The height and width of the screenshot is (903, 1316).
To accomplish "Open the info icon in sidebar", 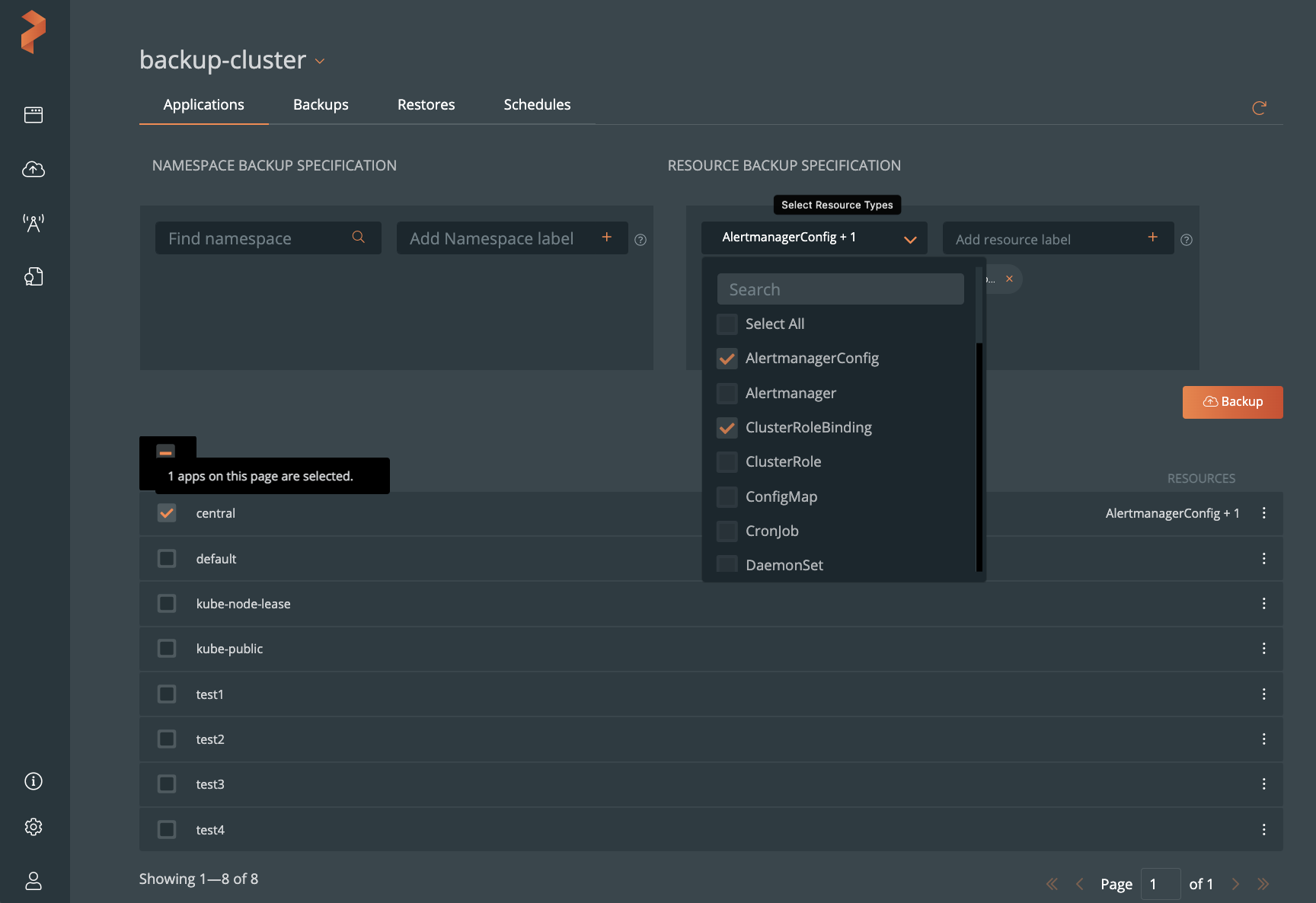I will point(34,781).
